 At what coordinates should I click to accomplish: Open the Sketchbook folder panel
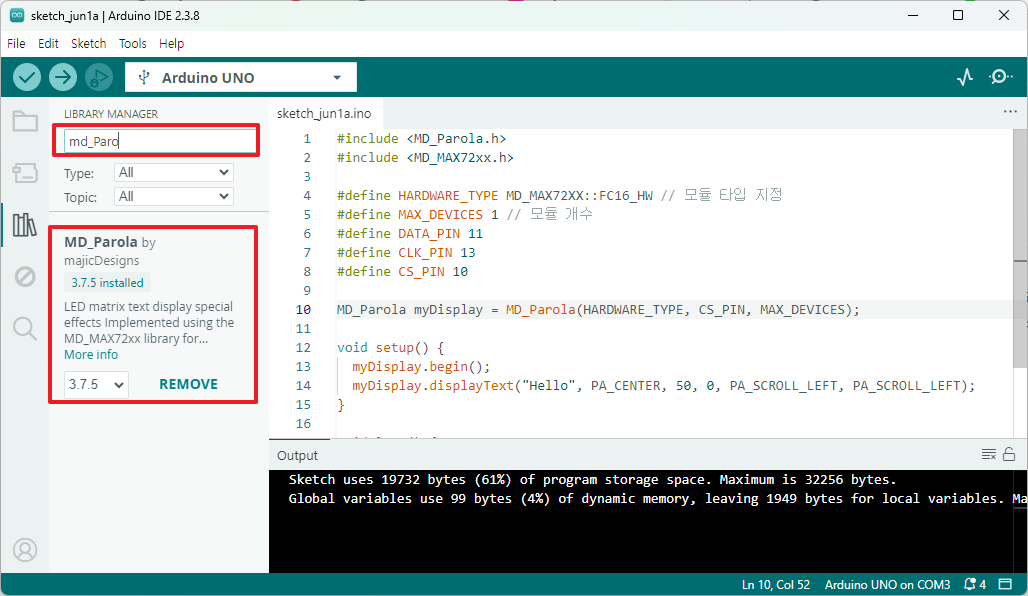(25, 121)
